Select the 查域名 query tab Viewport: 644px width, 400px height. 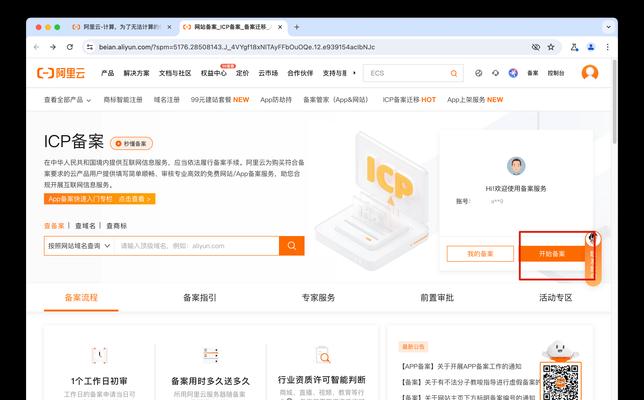point(85,226)
